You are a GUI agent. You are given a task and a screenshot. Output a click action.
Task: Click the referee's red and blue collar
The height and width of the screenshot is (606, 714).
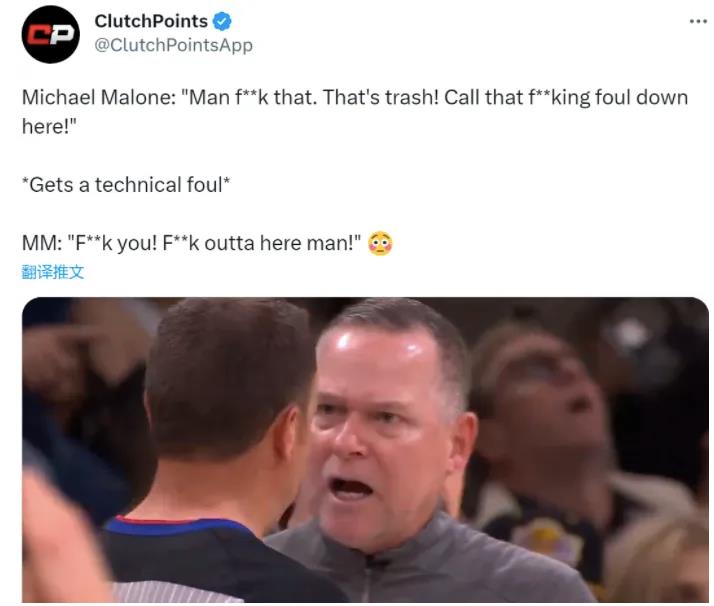tap(178, 525)
